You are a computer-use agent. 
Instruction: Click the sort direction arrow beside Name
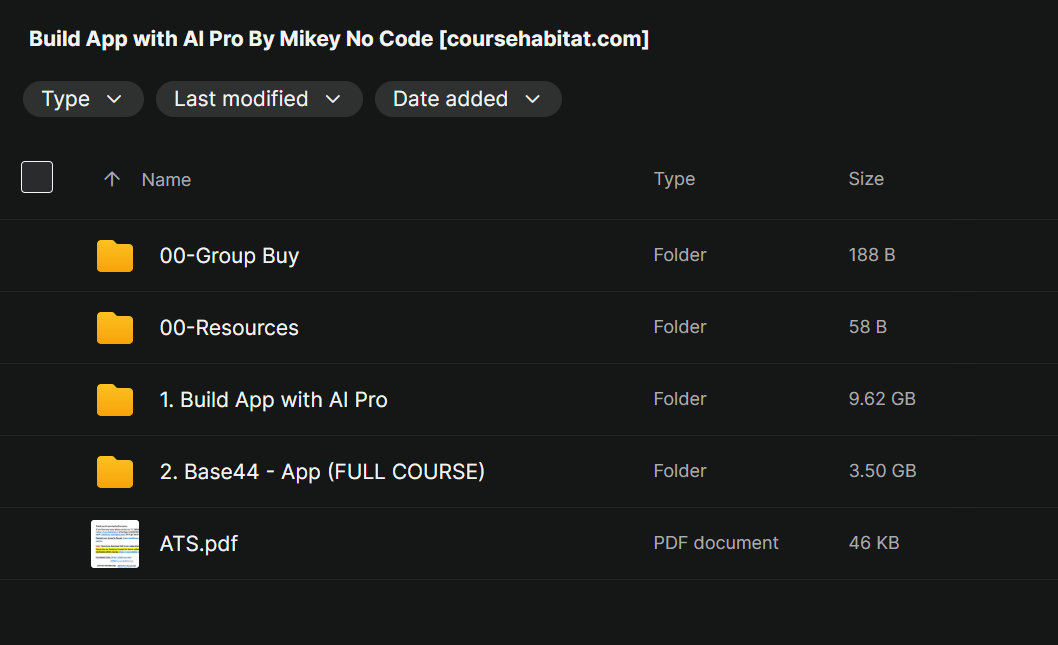tap(112, 179)
